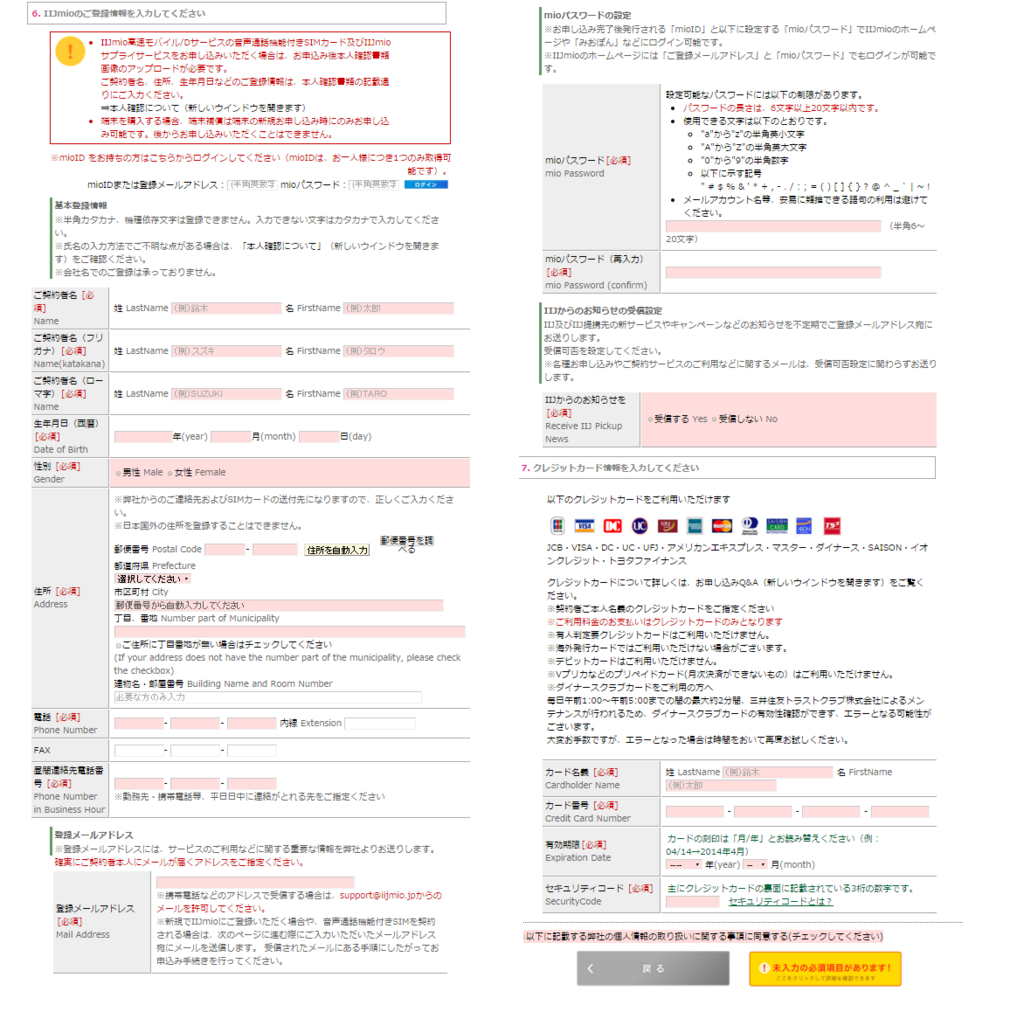Click the AEON card icon

(x=804, y=525)
